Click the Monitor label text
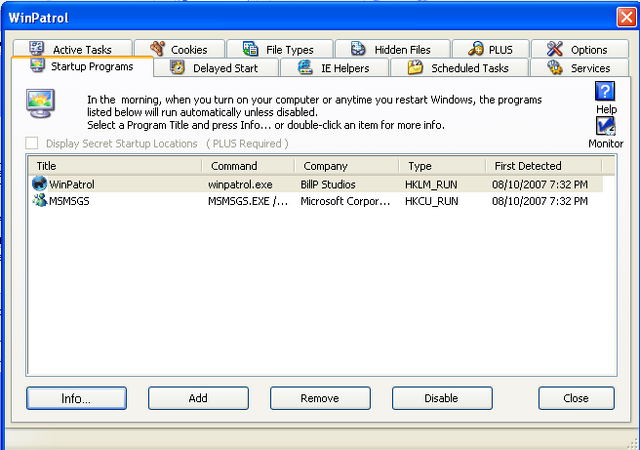 pos(606,144)
